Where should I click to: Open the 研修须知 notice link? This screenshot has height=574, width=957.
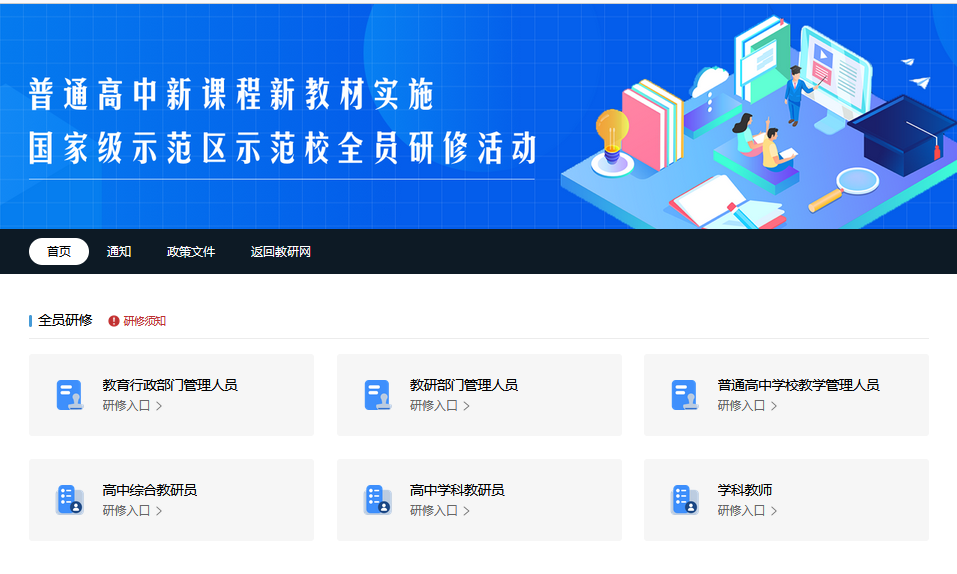[x=145, y=321]
